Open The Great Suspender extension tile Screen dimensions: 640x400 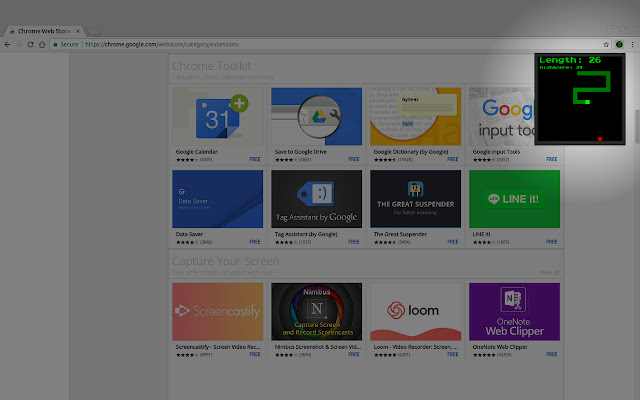click(415, 198)
